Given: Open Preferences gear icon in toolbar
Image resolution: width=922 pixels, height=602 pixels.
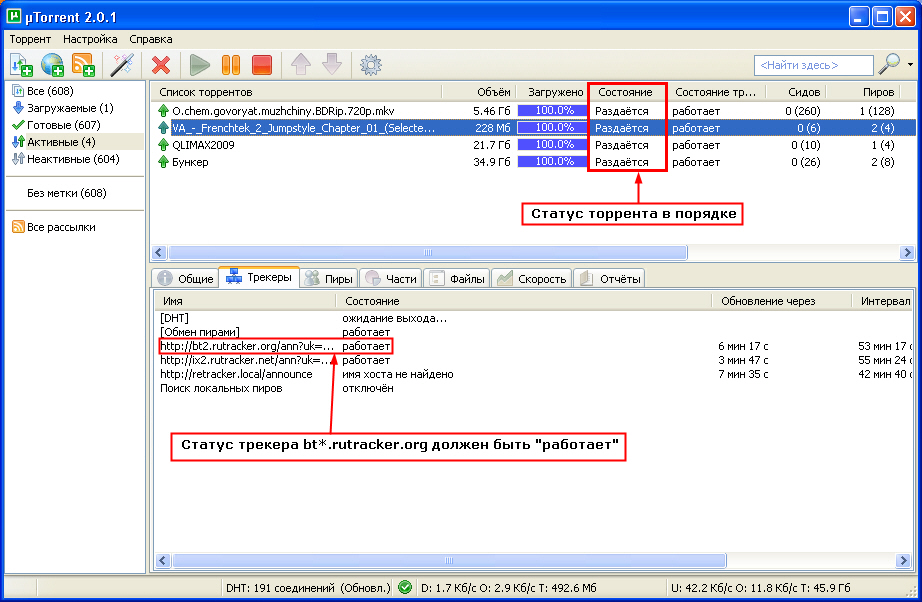Looking at the screenshot, I should [370, 65].
